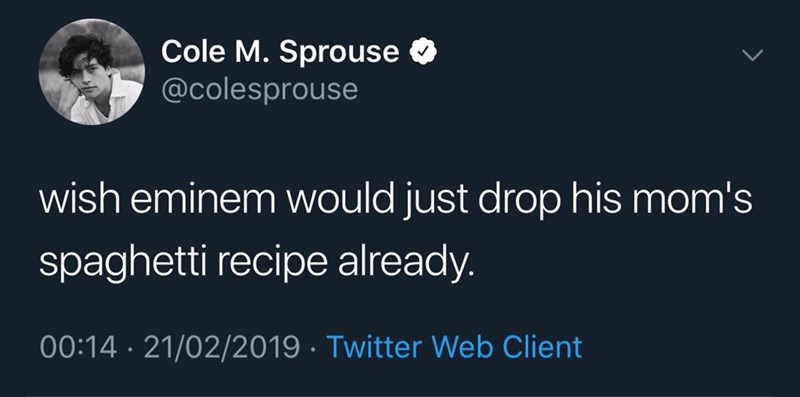
Task: Expand the tweet options chevron
Action: pos(752,54)
